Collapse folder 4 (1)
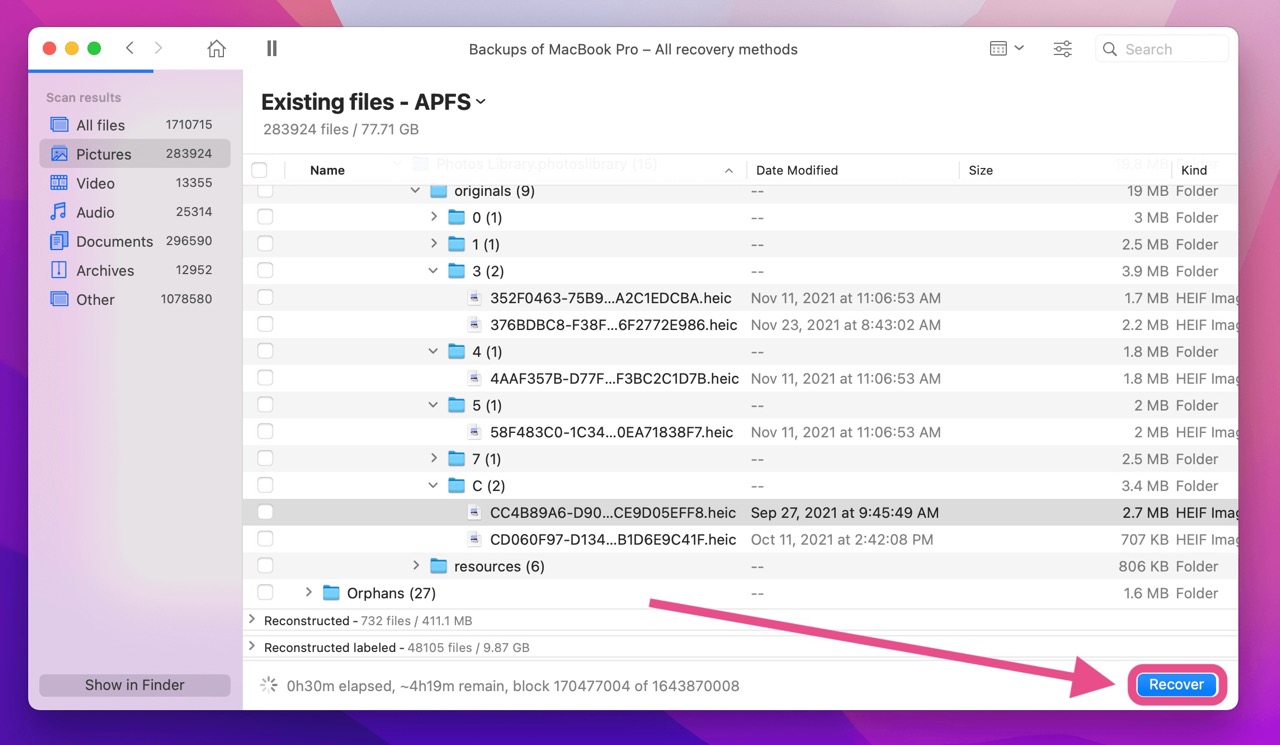1280x745 pixels. (433, 351)
